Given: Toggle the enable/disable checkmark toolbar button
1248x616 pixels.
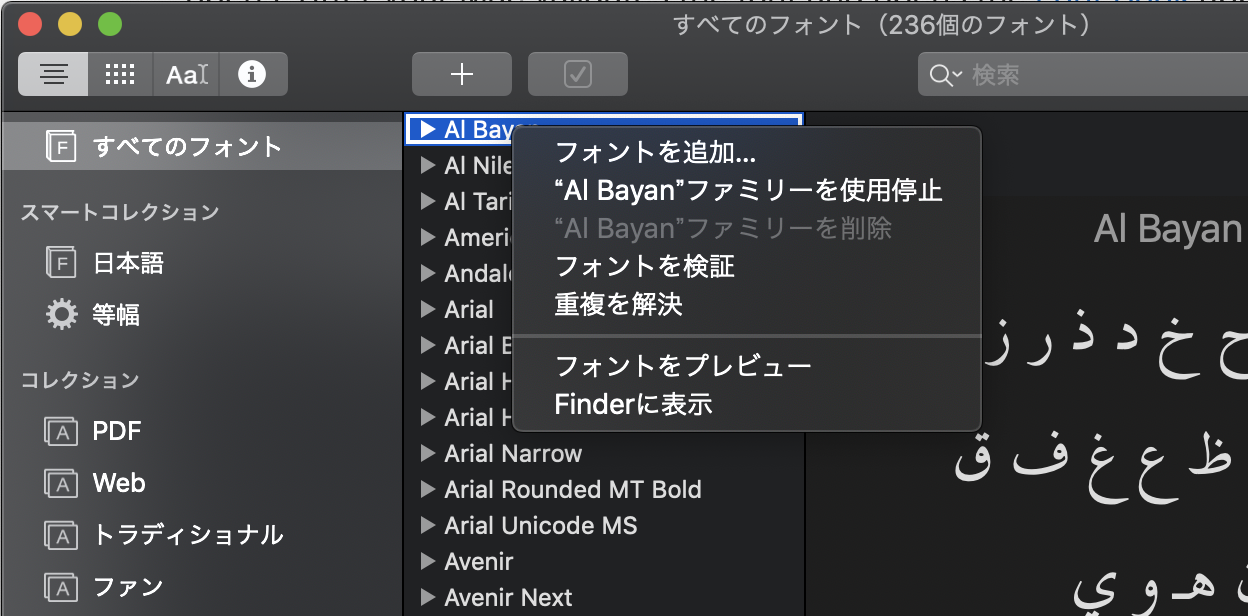Looking at the screenshot, I should coord(578,75).
